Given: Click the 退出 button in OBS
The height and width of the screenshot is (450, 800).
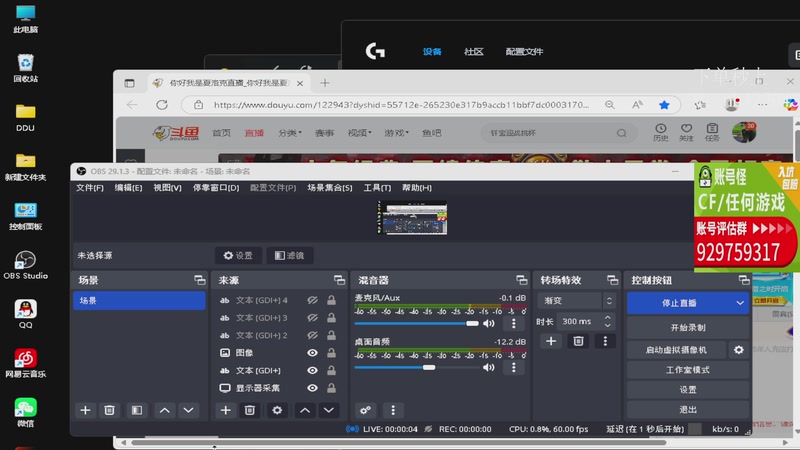Looking at the screenshot, I should tap(688, 410).
